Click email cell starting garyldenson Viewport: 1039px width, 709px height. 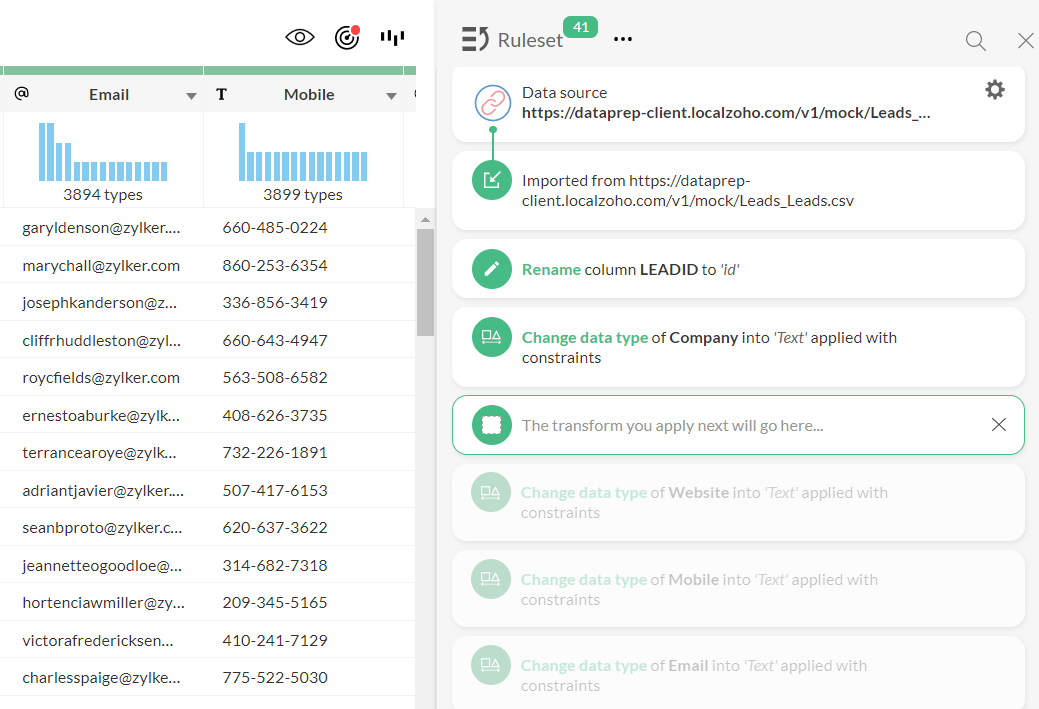point(101,228)
